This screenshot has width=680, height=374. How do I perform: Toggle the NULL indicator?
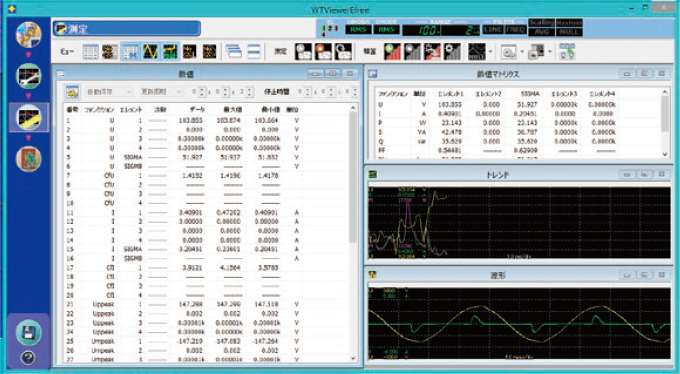(x=569, y=32)
